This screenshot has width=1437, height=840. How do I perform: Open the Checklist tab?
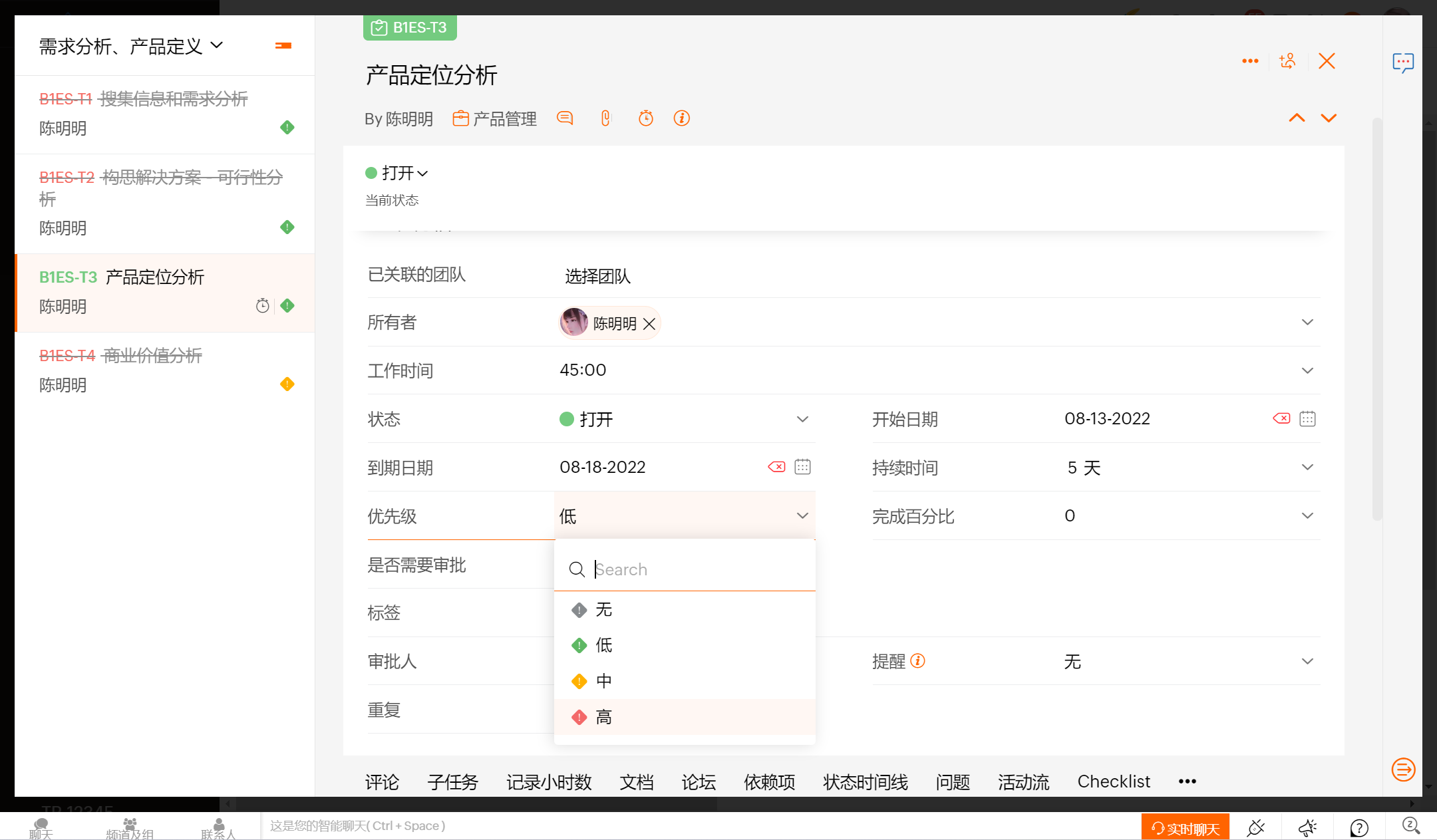coord(1114,782)
